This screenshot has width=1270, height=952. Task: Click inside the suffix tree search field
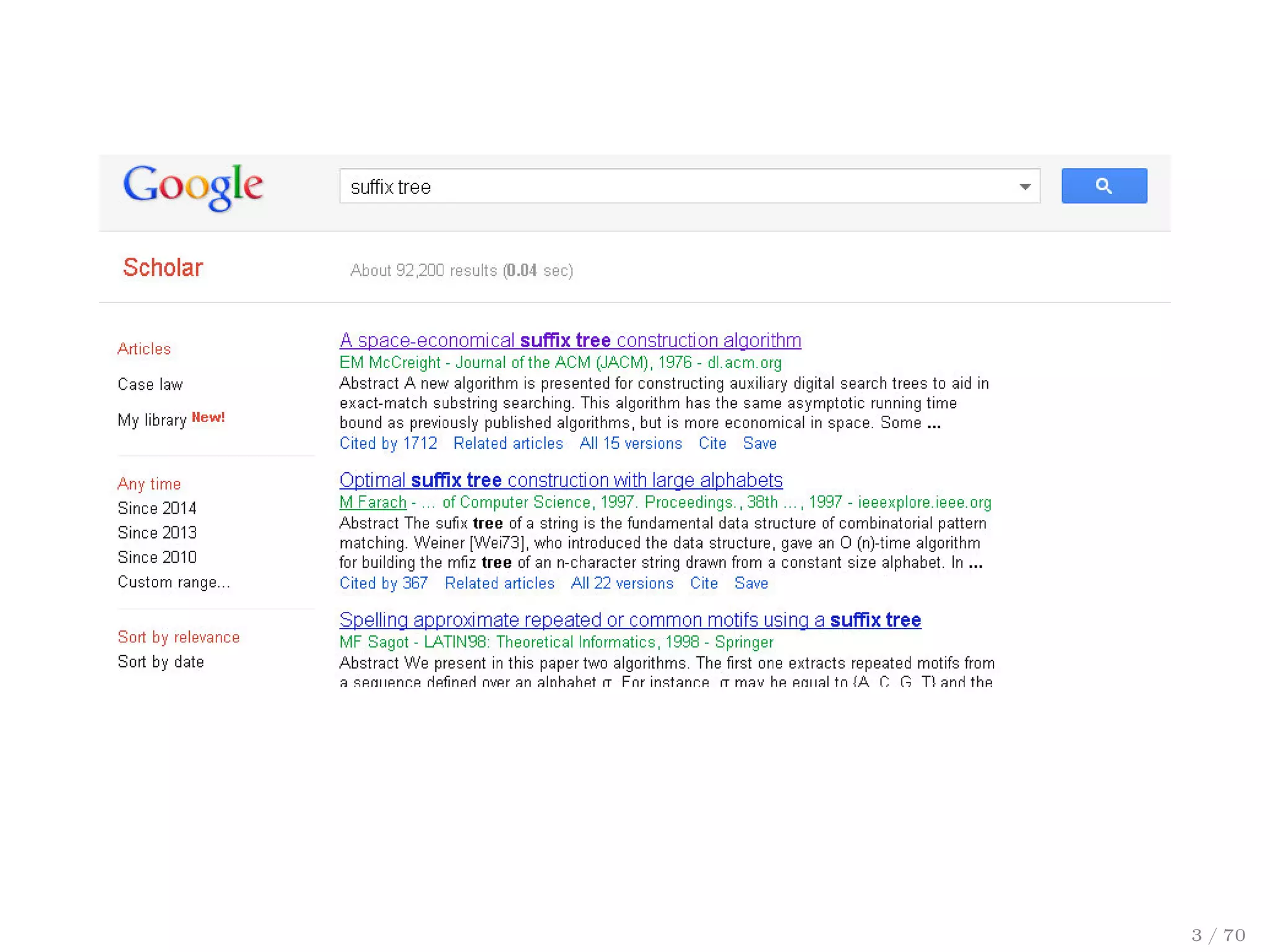676,187
